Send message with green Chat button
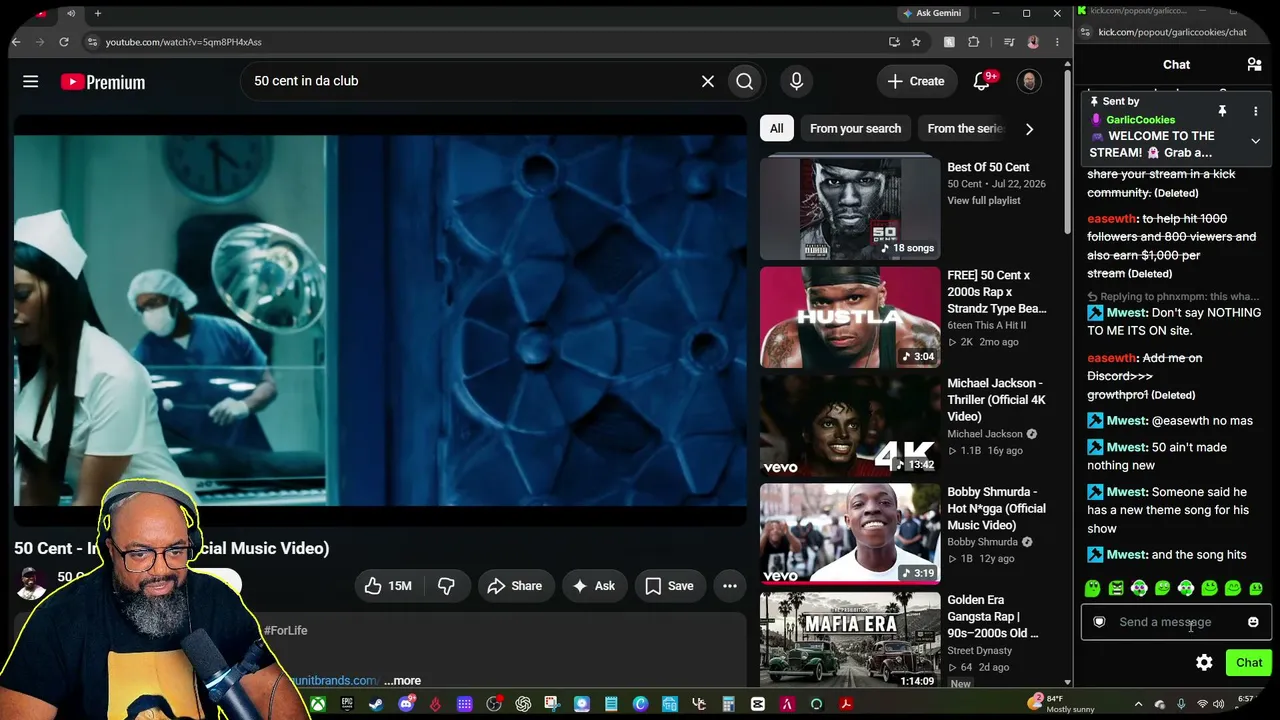 click(x=1249, y=662)
